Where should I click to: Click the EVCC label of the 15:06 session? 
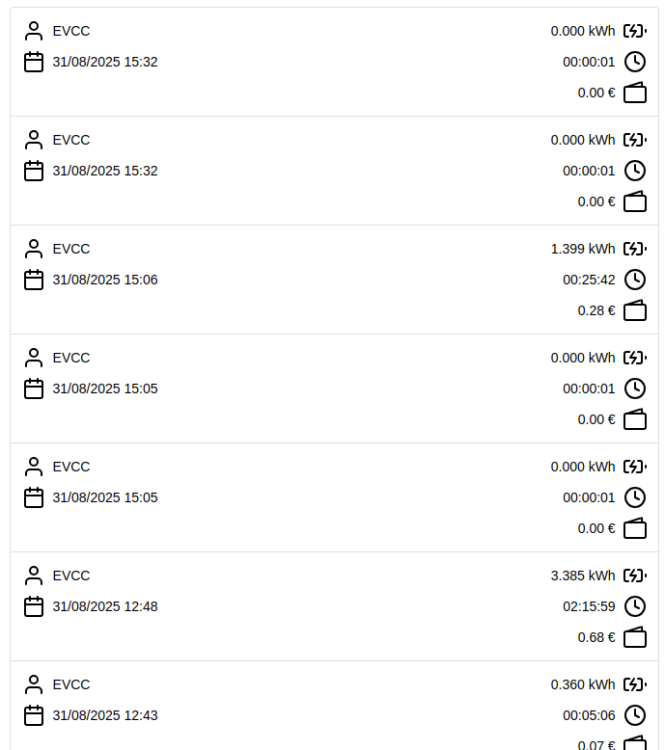pyautogui.click(x=71, y=249)
